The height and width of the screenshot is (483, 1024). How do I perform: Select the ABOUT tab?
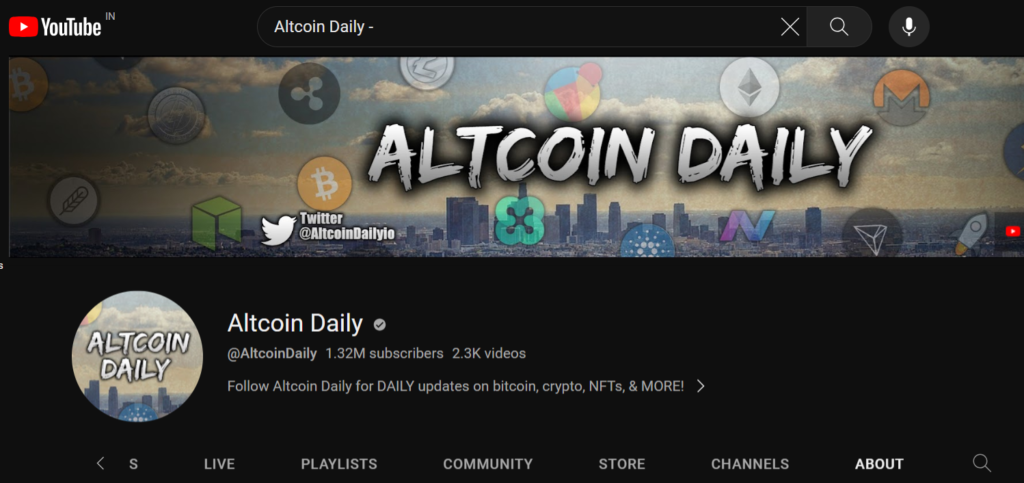(879, 464)
